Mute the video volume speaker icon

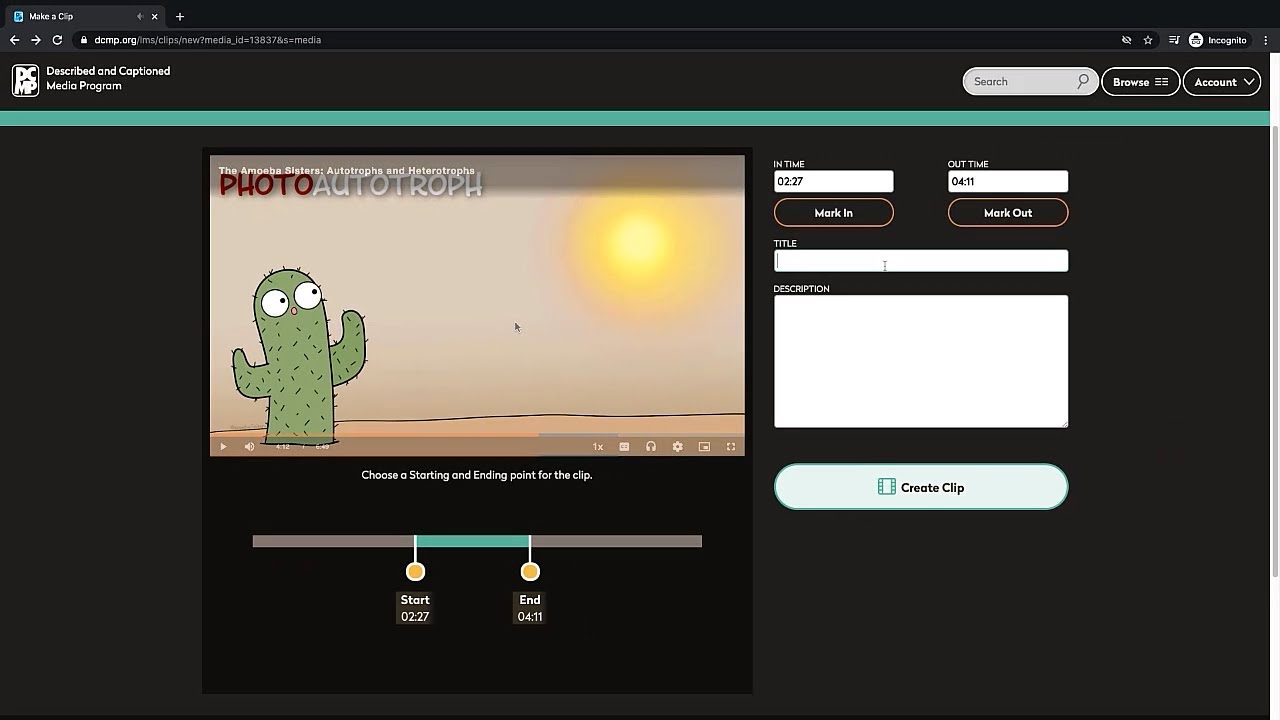pyautogui.click(x=249, y=447)
